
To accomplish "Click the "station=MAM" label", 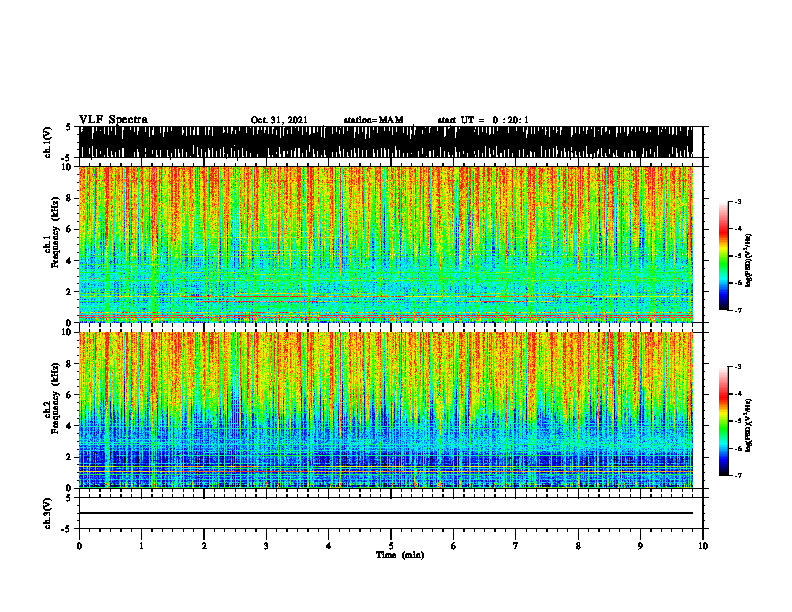I will (373, 120).
